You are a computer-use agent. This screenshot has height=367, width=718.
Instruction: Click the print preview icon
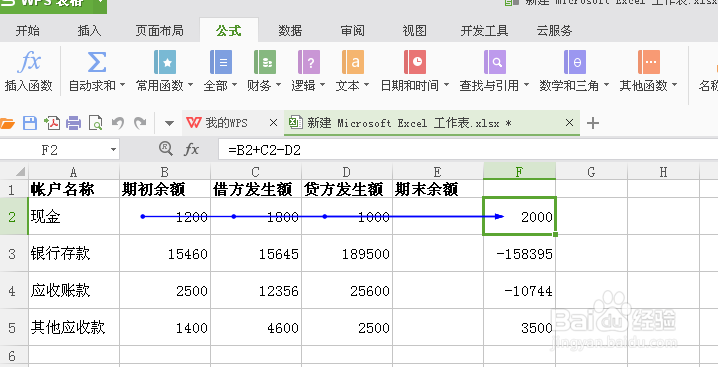95,123
